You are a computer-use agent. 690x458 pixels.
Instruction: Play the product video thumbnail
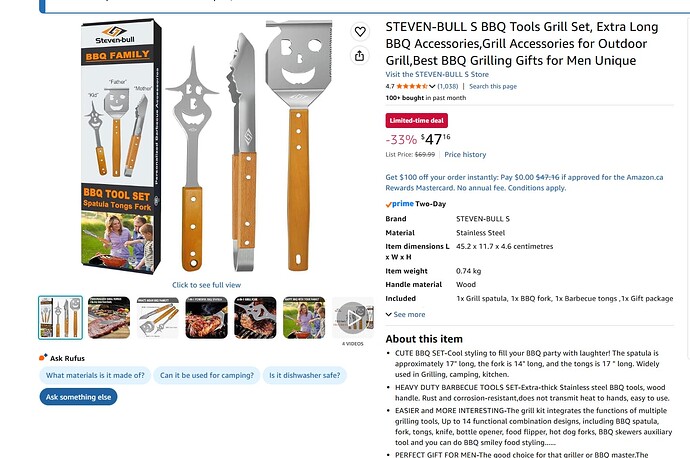click(x=352, y=318)
